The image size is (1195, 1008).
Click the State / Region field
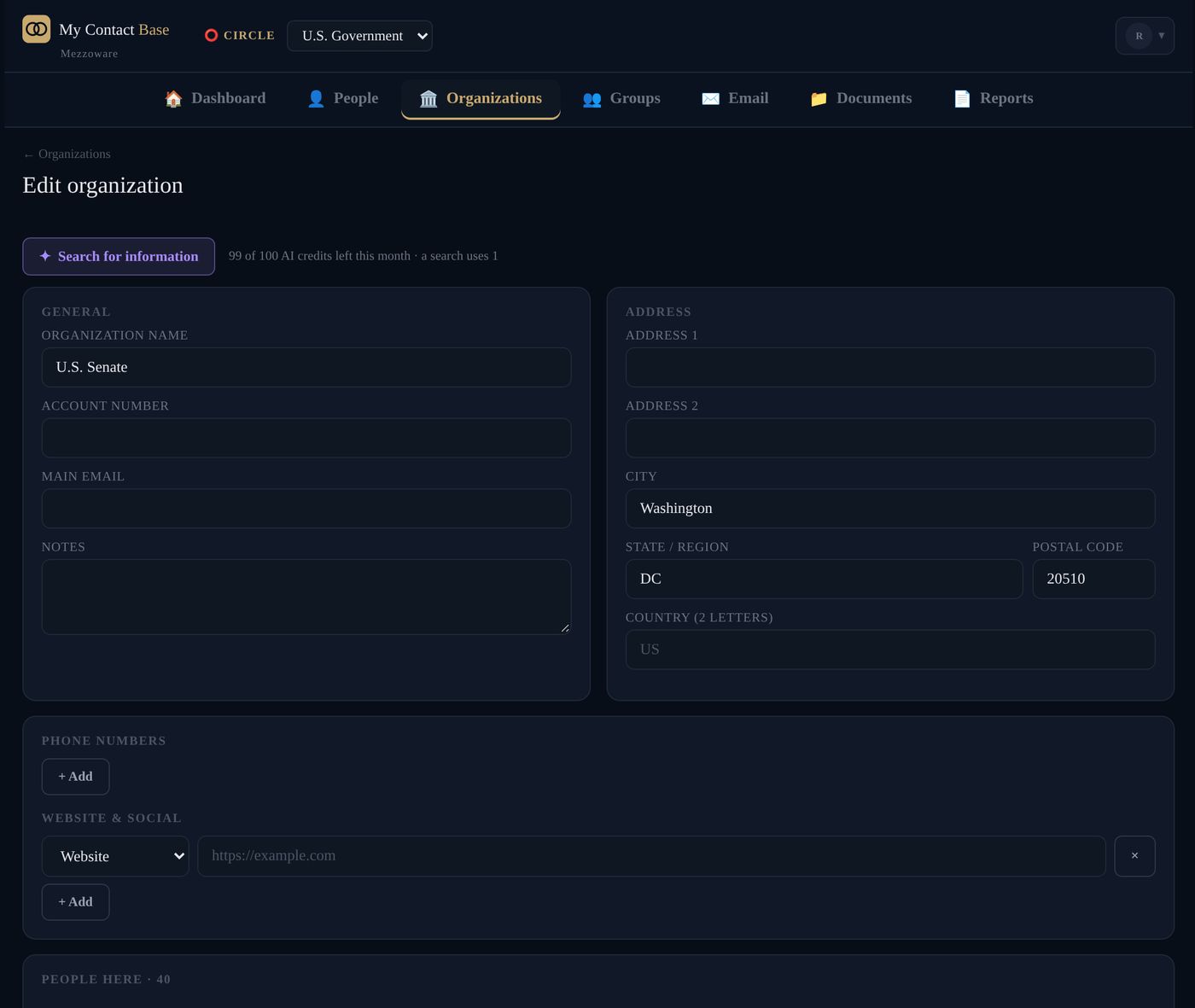(x=824, y=579)
